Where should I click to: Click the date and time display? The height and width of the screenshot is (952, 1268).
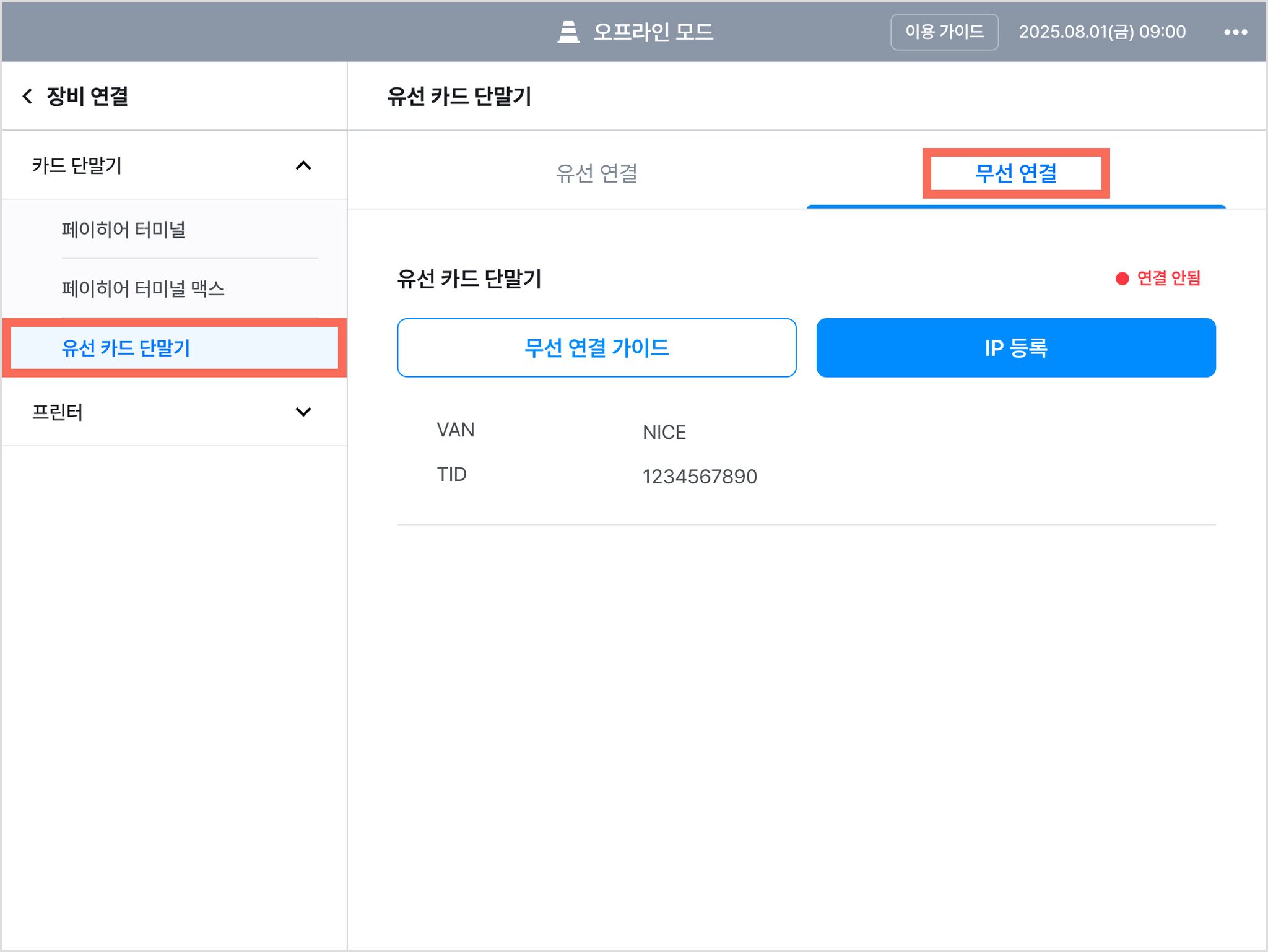click(1102, 32)
